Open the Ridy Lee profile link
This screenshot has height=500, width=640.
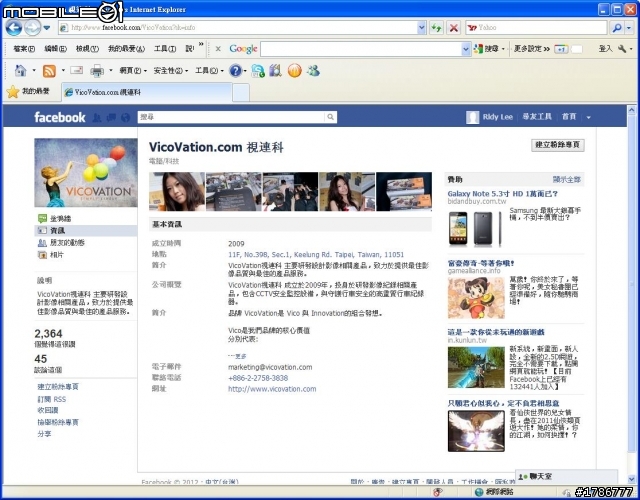point(497,117)
